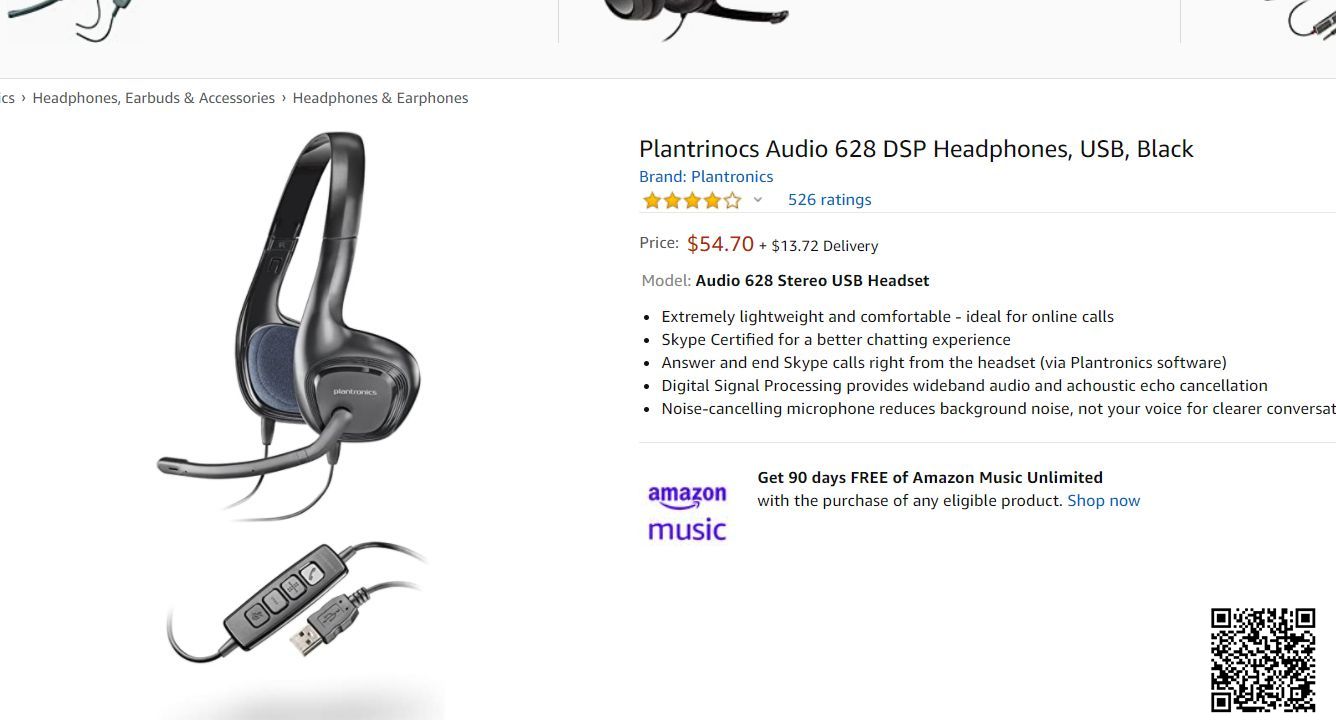1336x720 pixels.
Task: Go to Headphones & Earphones breadcrumb
Action: click(380, 98)
